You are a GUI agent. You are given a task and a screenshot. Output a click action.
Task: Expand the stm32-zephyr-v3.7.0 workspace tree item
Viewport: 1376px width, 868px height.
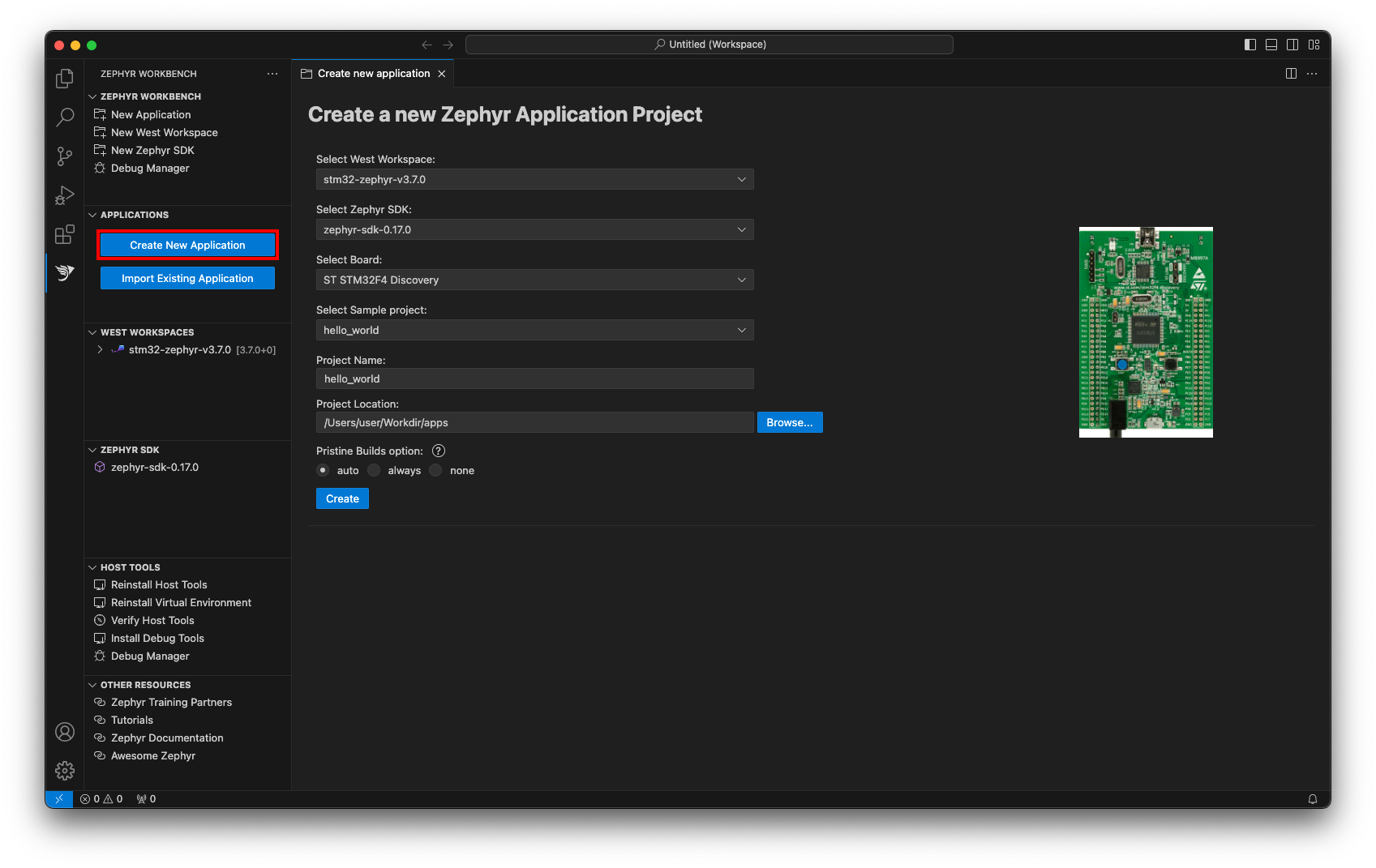pyautogui.click(x=100, y=350)
